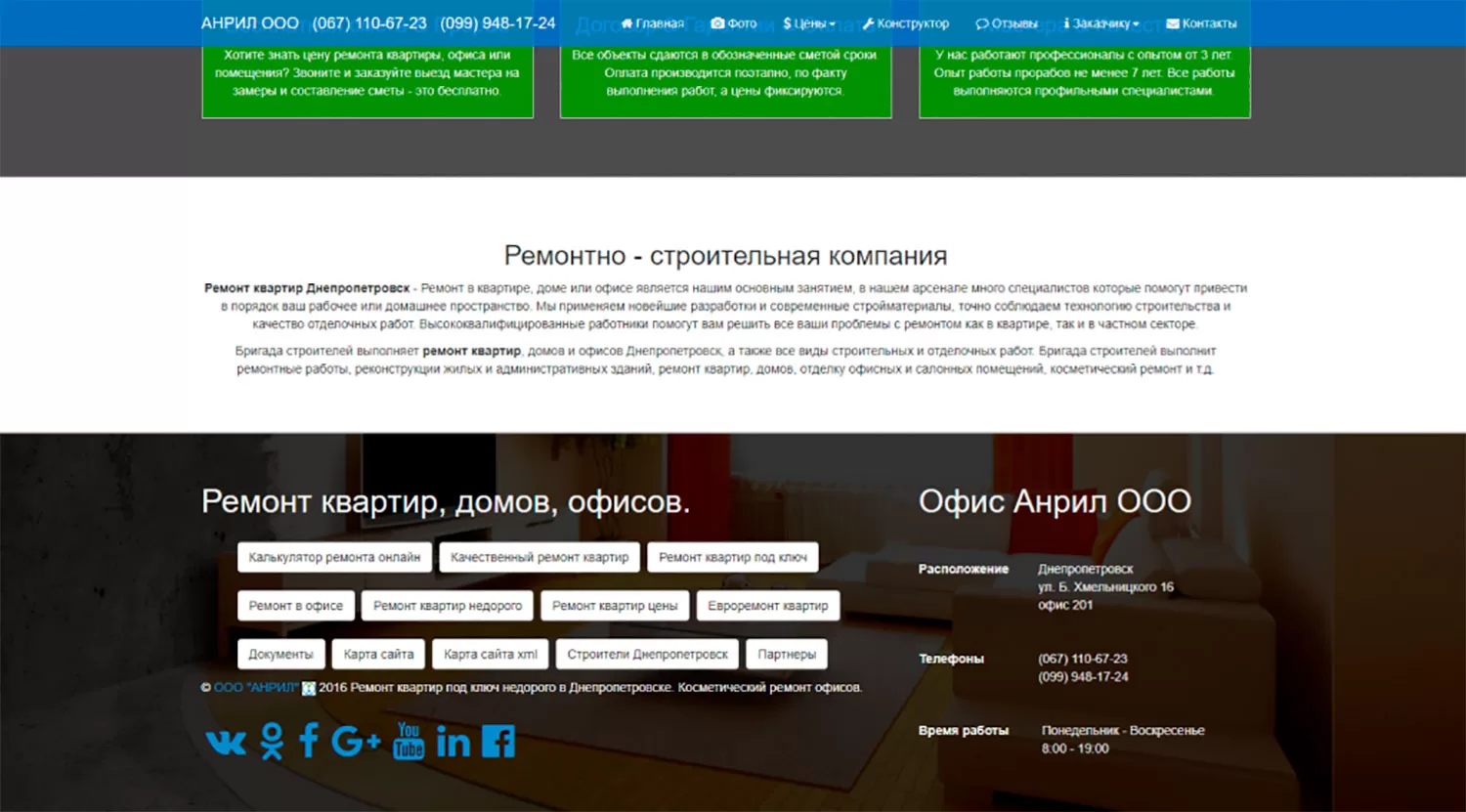Click the ООО "АНРИЛ" copyright link
Image resolution: width=1466 pixels, height=812 pixels.
(255, 688)
